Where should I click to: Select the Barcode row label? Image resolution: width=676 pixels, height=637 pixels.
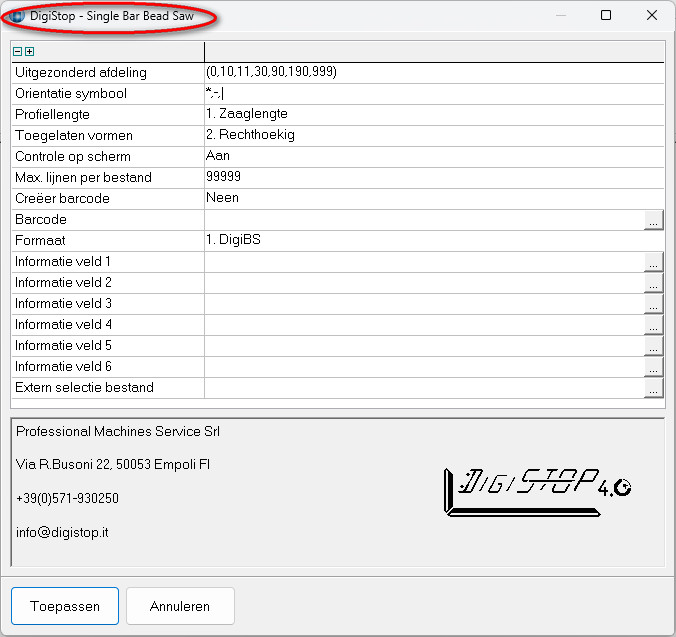[x=41, y=220]
